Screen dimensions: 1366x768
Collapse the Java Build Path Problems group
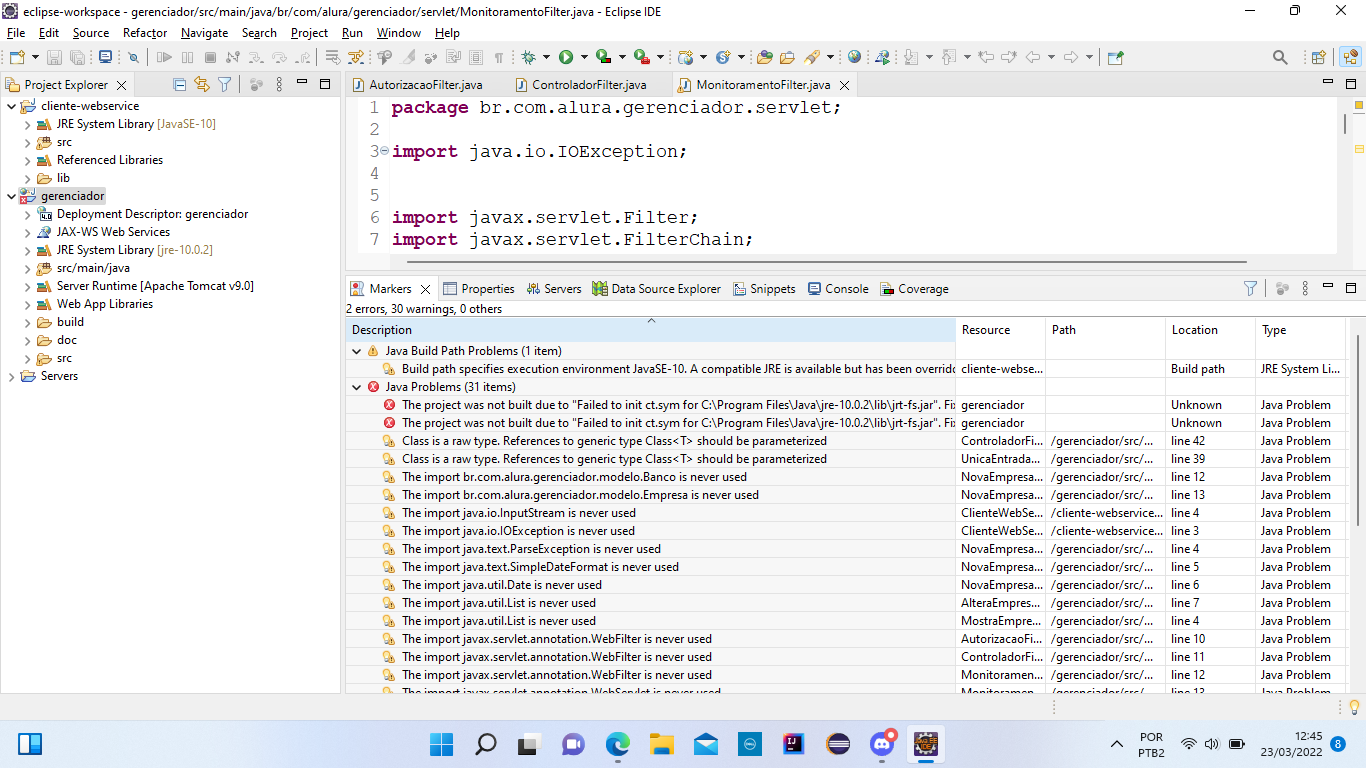tap(357, 351)
